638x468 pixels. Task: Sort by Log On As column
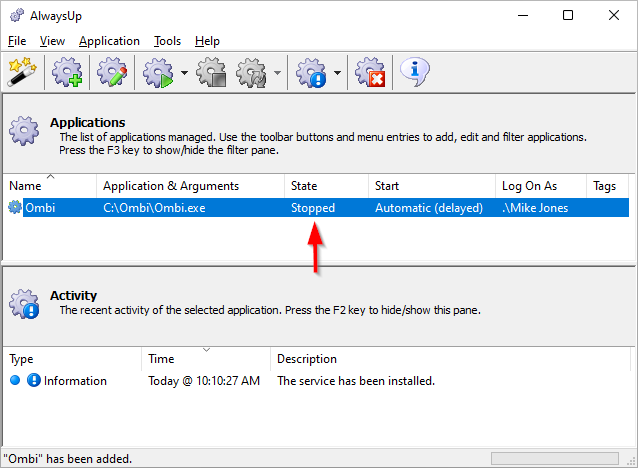[541, 186]
